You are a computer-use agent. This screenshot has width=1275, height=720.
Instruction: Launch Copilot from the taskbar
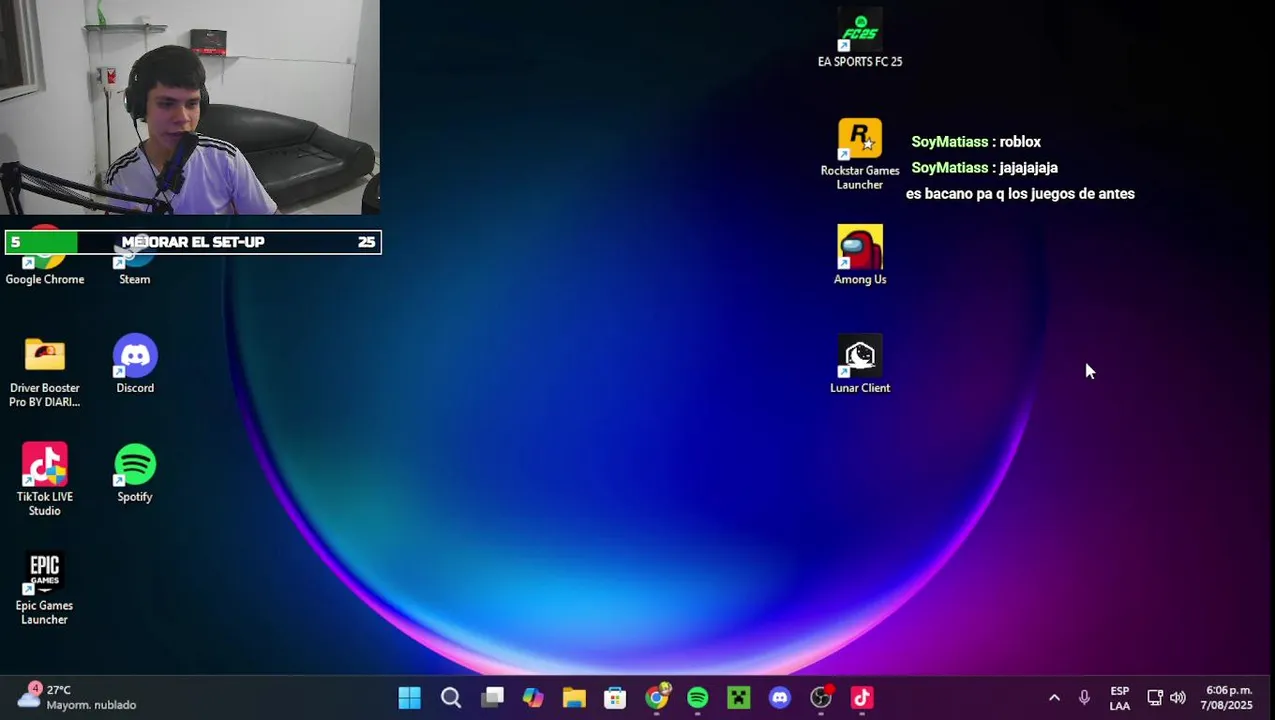[x=533, y=698]
